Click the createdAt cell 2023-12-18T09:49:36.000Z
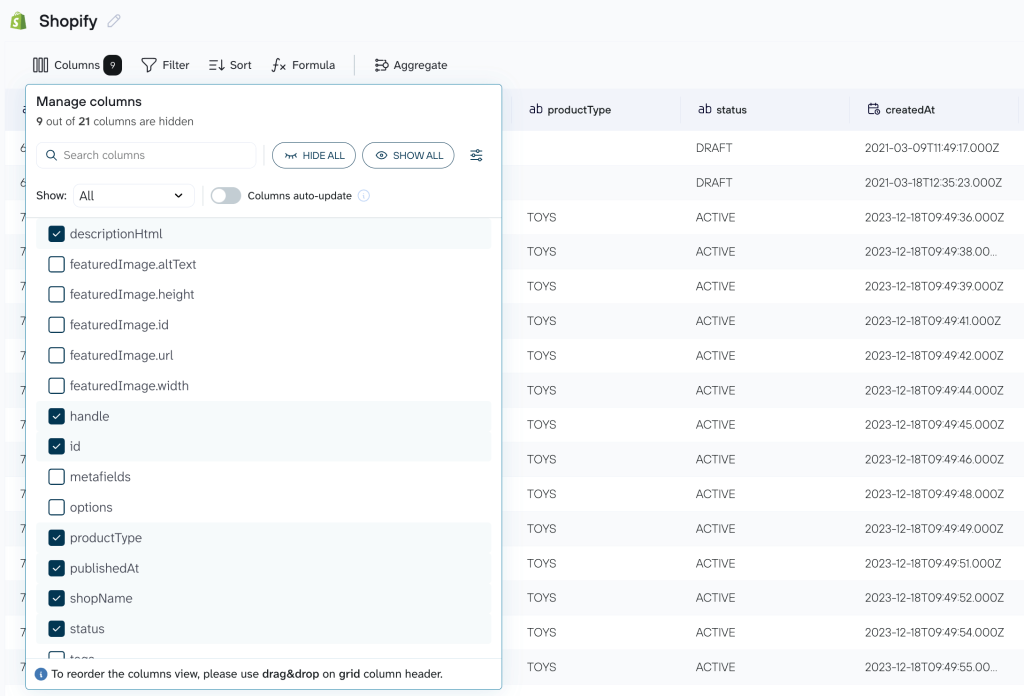Image resolution: width=1024 pixels, height=696 pixels. [x=935, y=217]
